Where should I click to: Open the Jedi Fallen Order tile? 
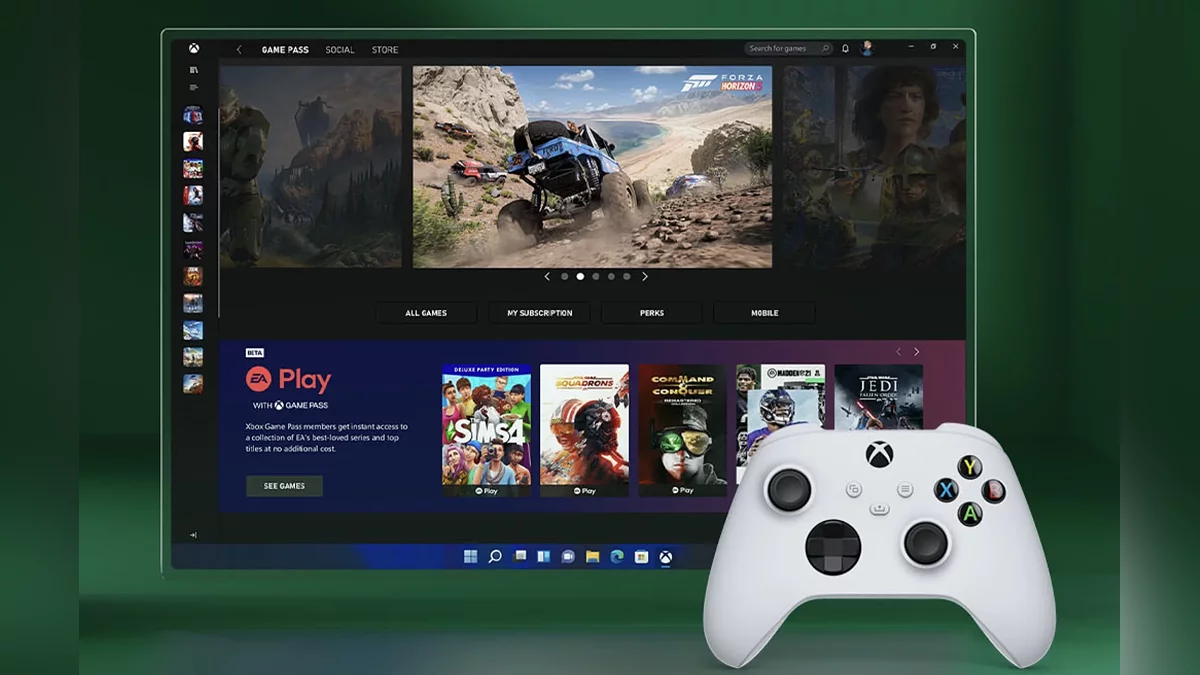(878, 397)
